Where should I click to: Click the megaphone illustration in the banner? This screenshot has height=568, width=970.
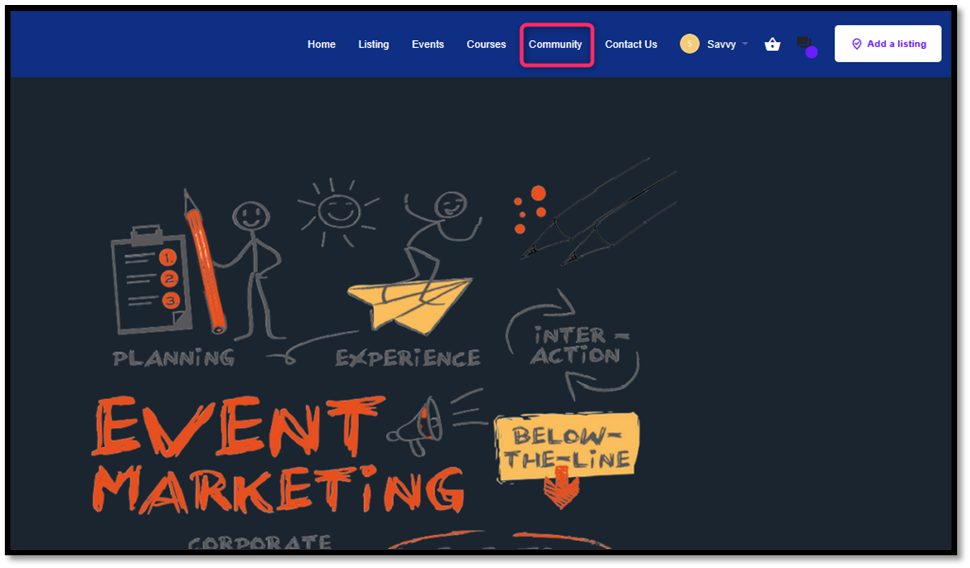point(415,426)
